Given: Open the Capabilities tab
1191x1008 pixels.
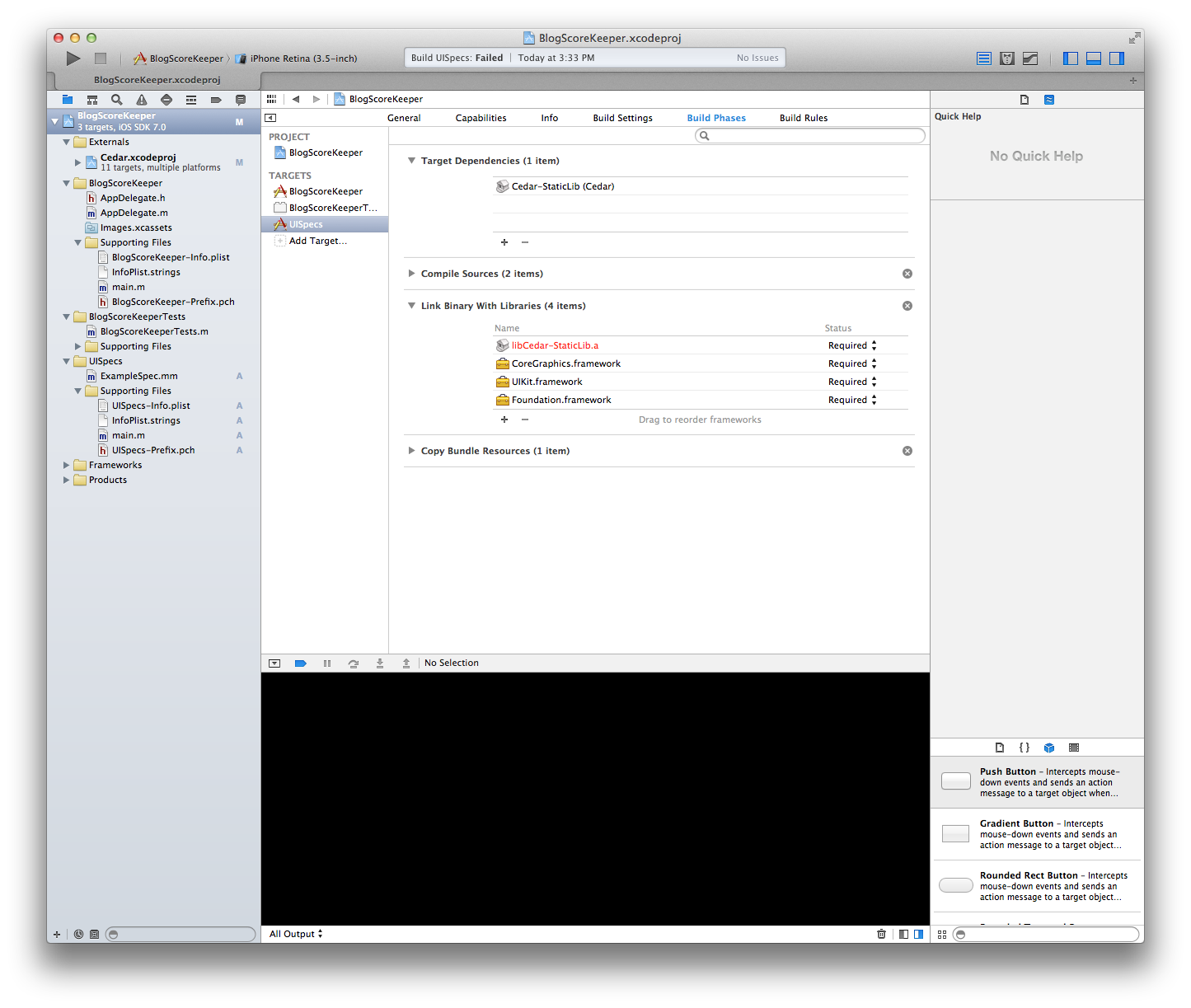Looking at the screenshot, I should click(481, 118).
